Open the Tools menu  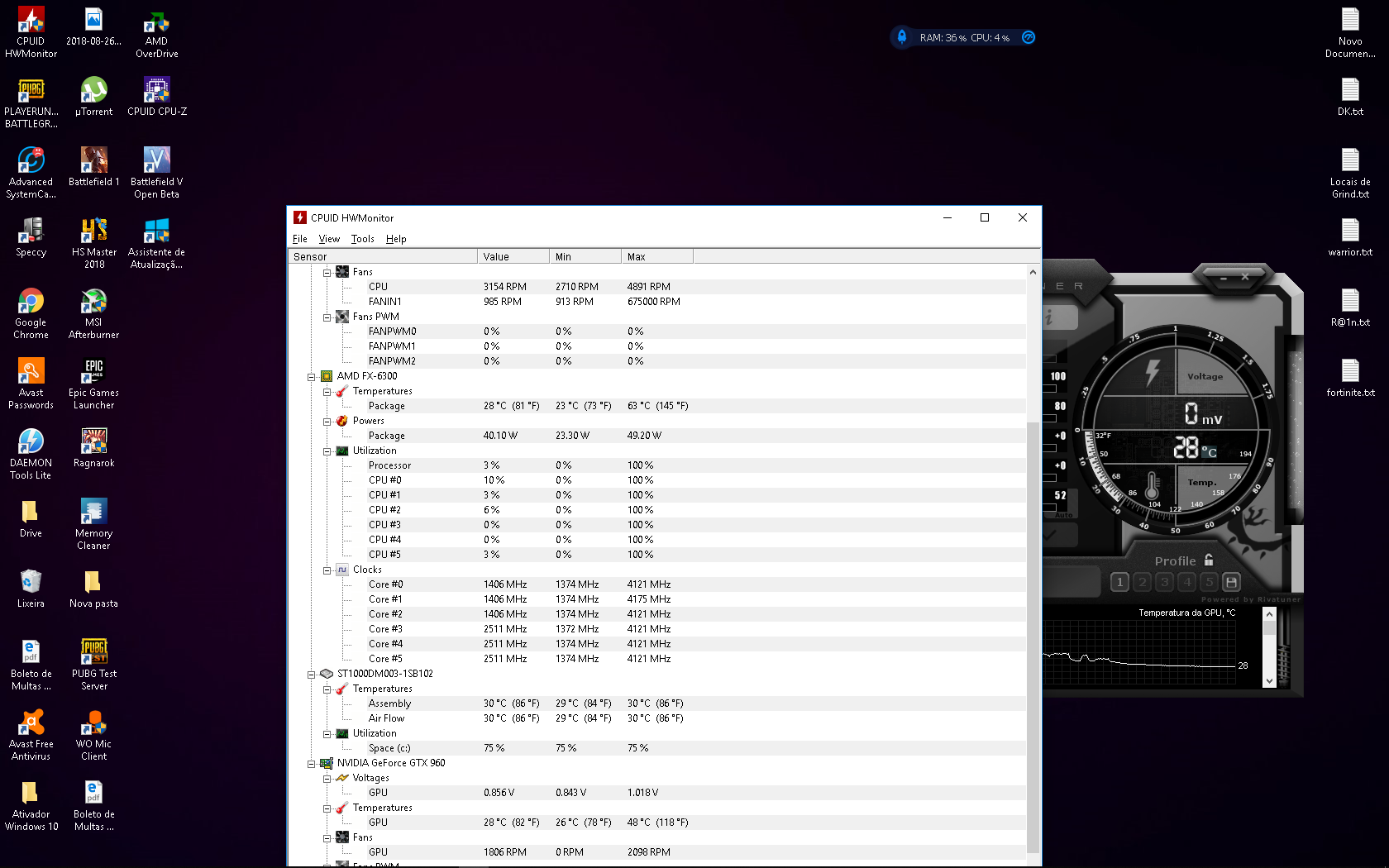[x=362, y=239]
